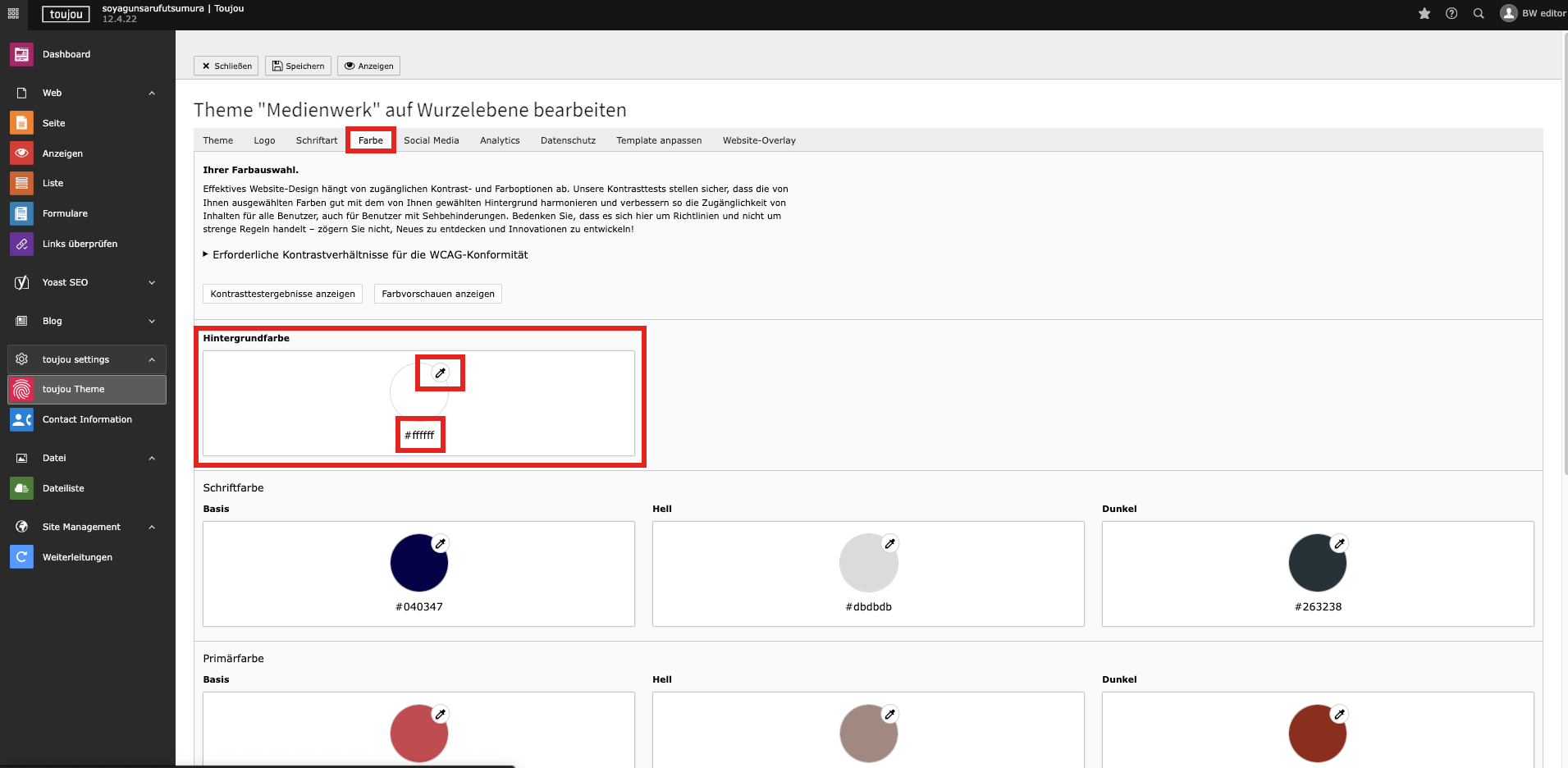Screen dimensions: 1568x768
Task: Select the Schriftfarbe Basis #040347 swatch
Action: (418, 563)
